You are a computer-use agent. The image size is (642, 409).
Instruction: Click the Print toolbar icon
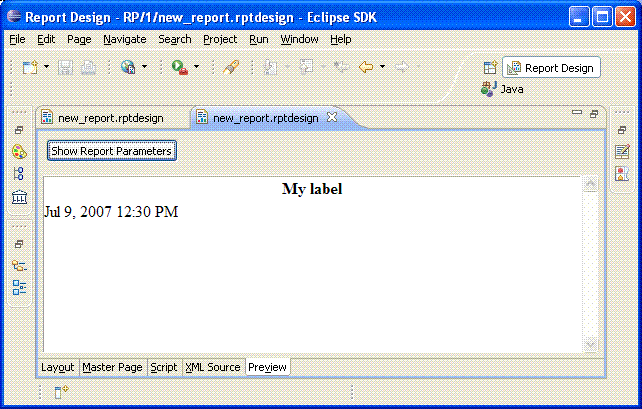point(88,67)
